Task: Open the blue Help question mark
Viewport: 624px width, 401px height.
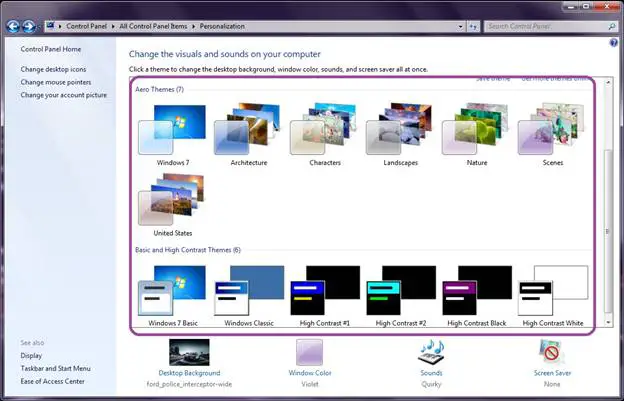Action: point(614,43)
